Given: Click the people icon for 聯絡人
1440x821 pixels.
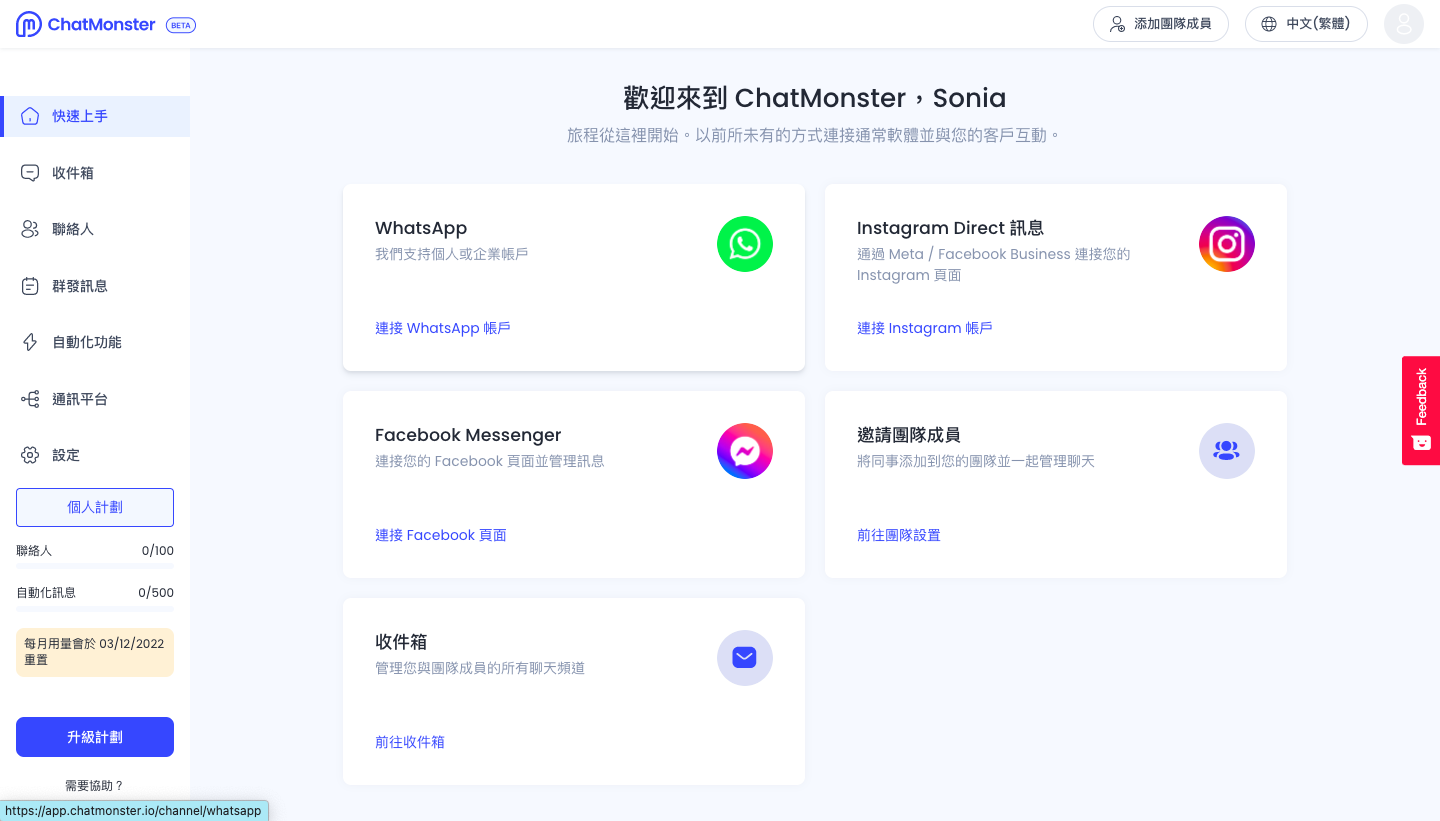Looking at the screenshot, I should pos(30,229).
